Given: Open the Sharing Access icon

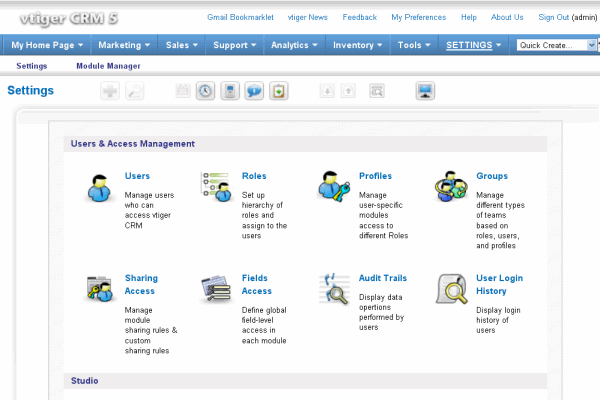Looking at the screenshot, I should point(100,289).
